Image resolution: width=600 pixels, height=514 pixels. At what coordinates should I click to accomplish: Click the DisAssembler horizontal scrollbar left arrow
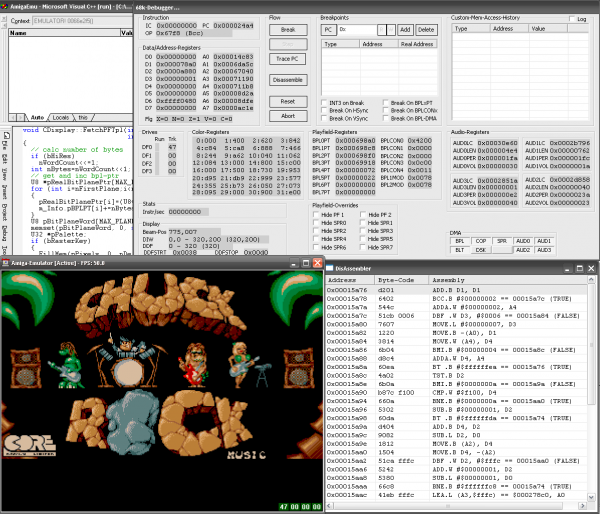pyautogui.click(x=329, y=506)
